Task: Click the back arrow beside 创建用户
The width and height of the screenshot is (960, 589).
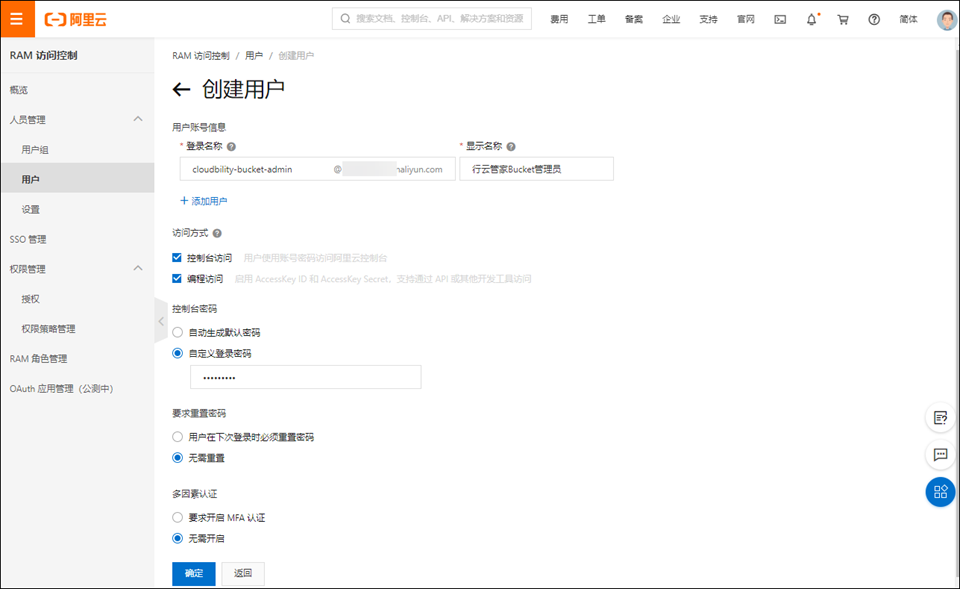Action: (181, 90)
